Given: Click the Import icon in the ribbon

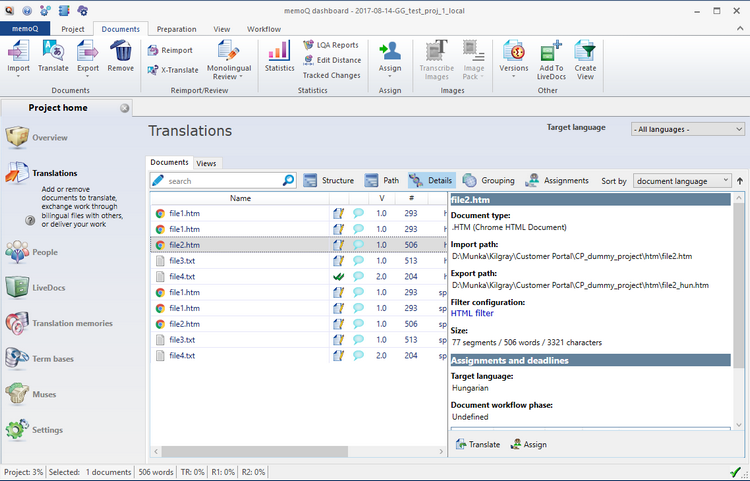Looking at the screenshot, I should (18, 50).
